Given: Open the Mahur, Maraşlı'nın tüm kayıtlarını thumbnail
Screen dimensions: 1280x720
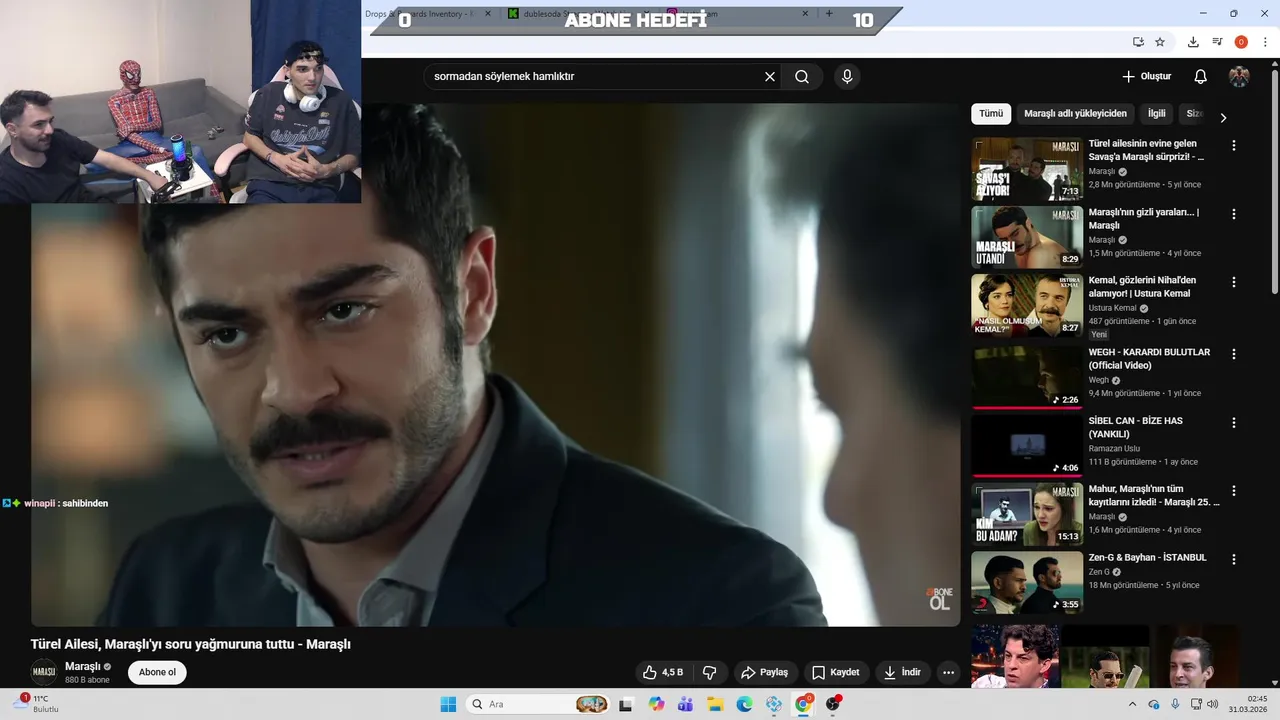Looking at the screenshot, I should coord(1027,514).
